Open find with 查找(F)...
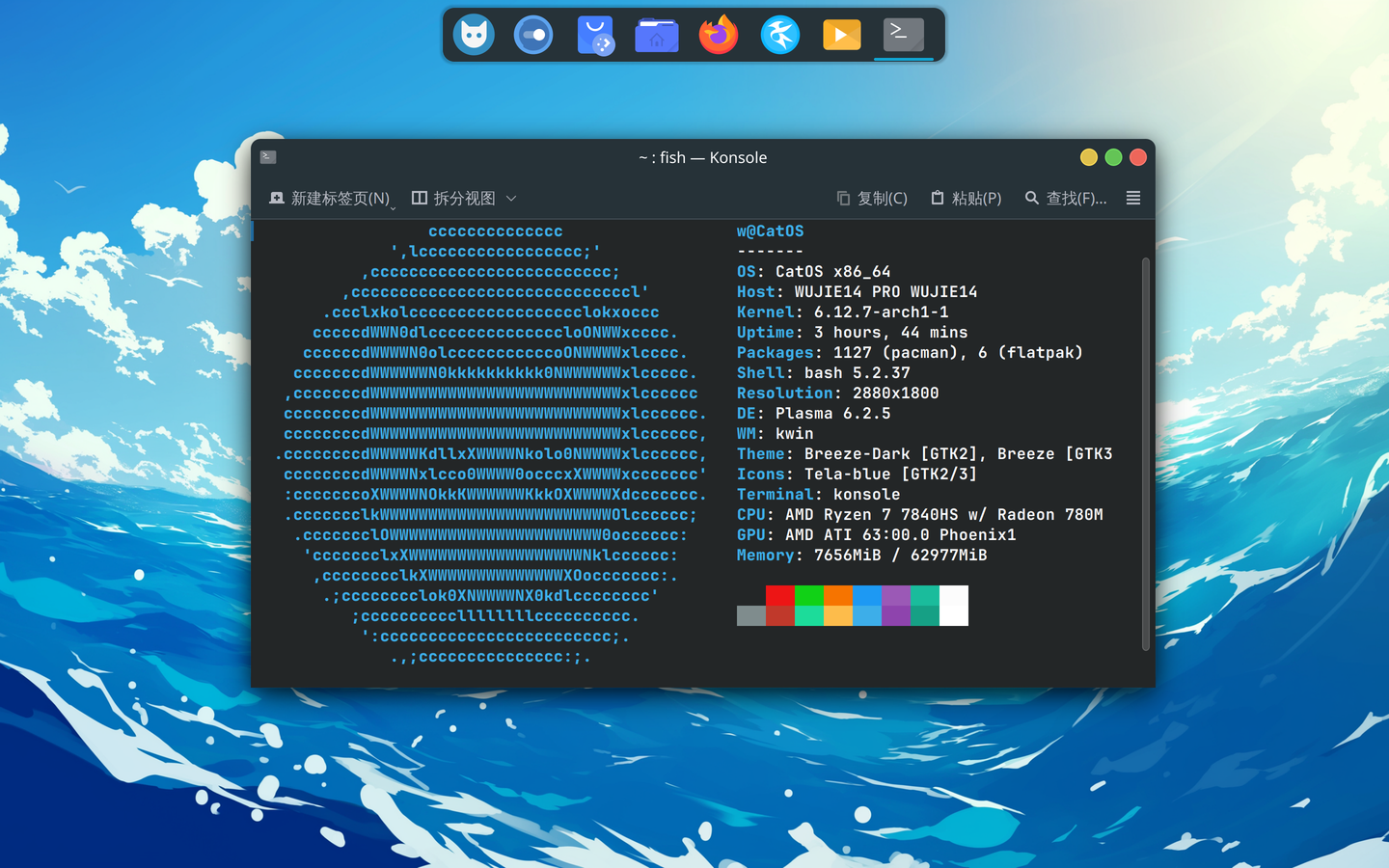1389x868 pixels. point(1067,198)
